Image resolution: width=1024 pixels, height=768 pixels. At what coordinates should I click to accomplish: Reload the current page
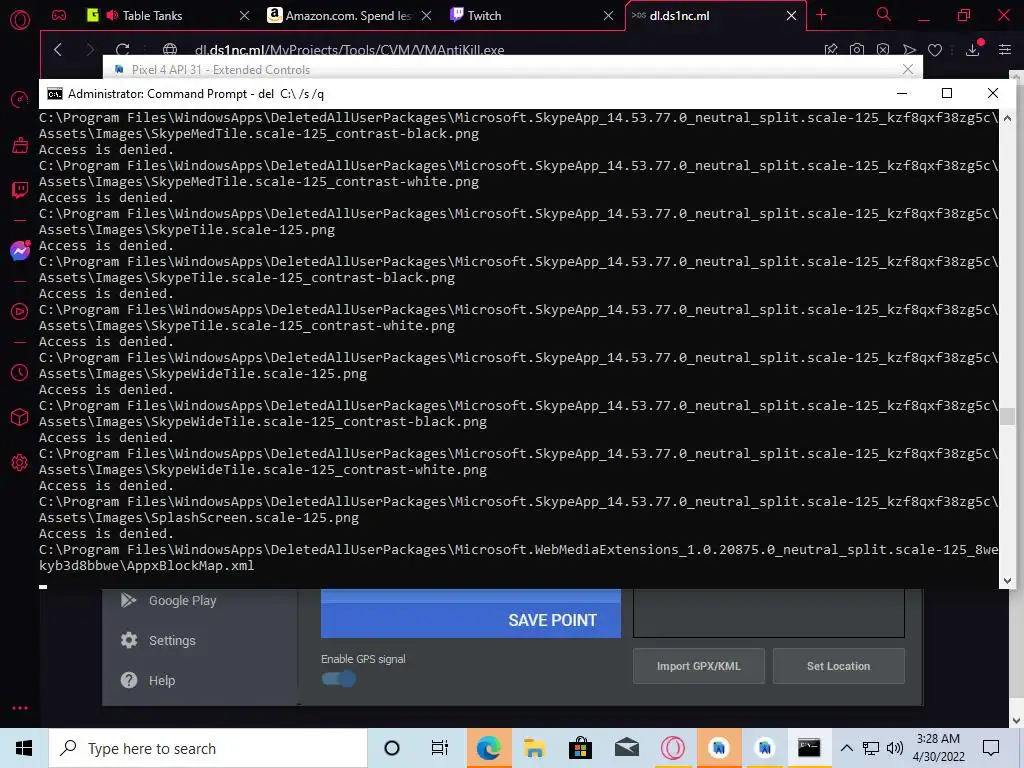coord(122,50)
